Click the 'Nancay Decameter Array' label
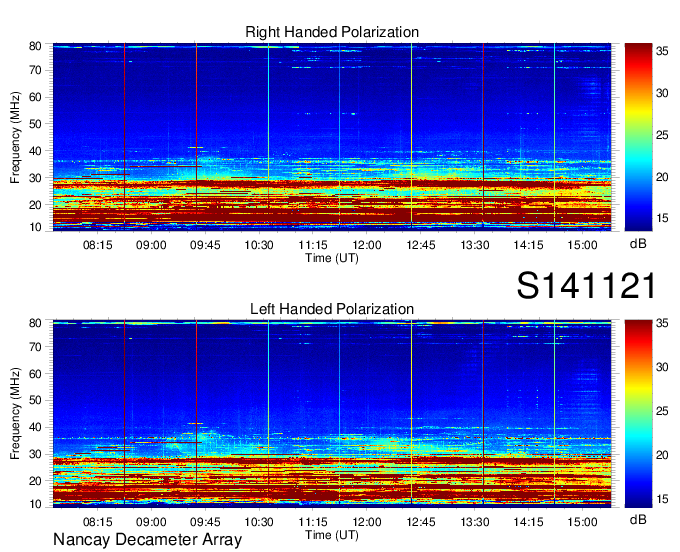This screenshot has height=552, width=680. pyautogui.click(x=147, y=540)
